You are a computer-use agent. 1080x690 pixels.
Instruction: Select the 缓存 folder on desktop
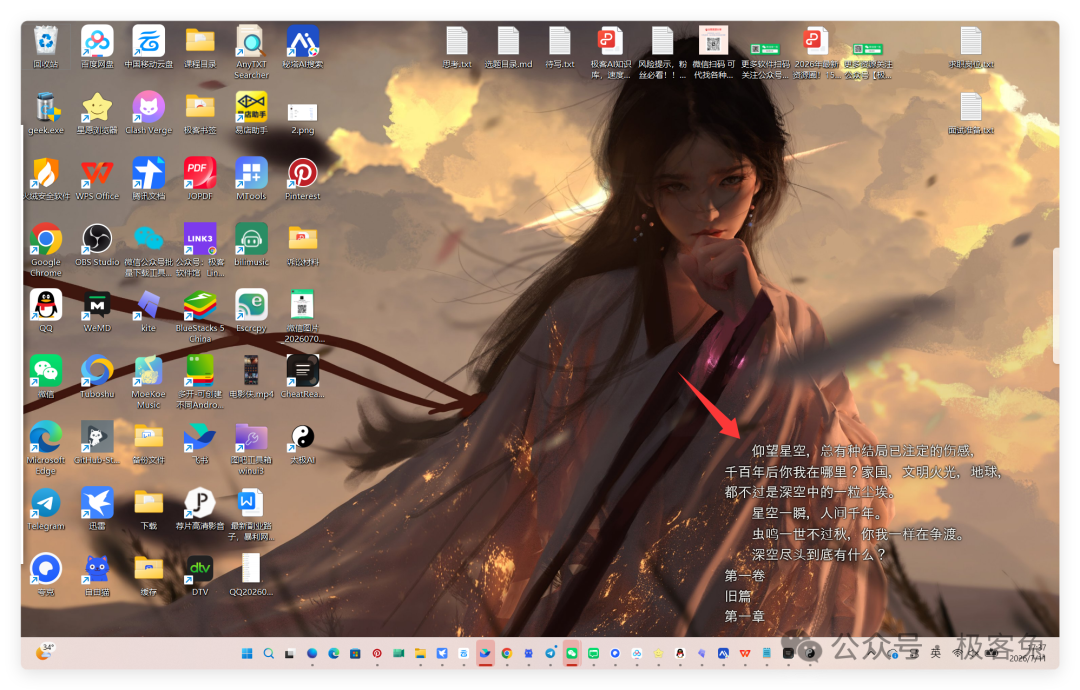[149, 575]
